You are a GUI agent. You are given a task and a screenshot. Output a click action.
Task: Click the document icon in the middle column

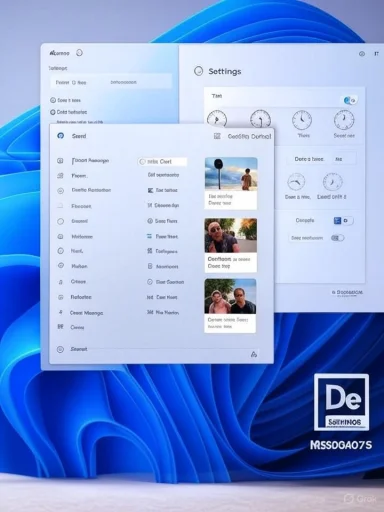(x=150, y=266)
